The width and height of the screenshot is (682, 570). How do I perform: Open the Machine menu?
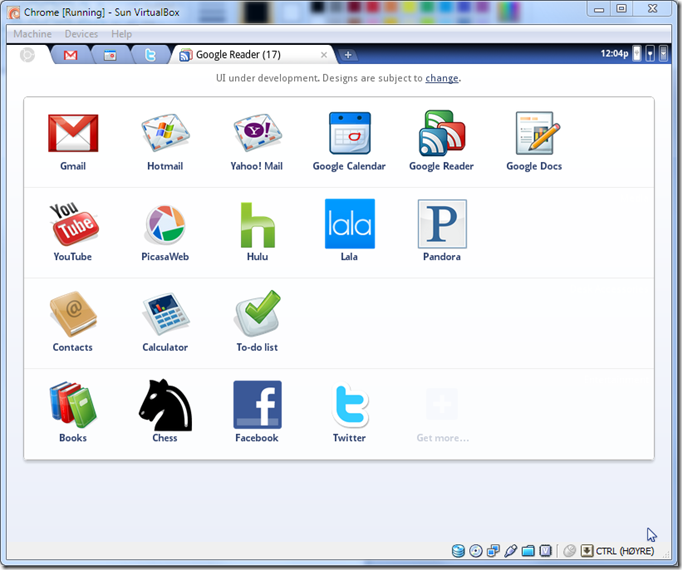pos(32,34)
